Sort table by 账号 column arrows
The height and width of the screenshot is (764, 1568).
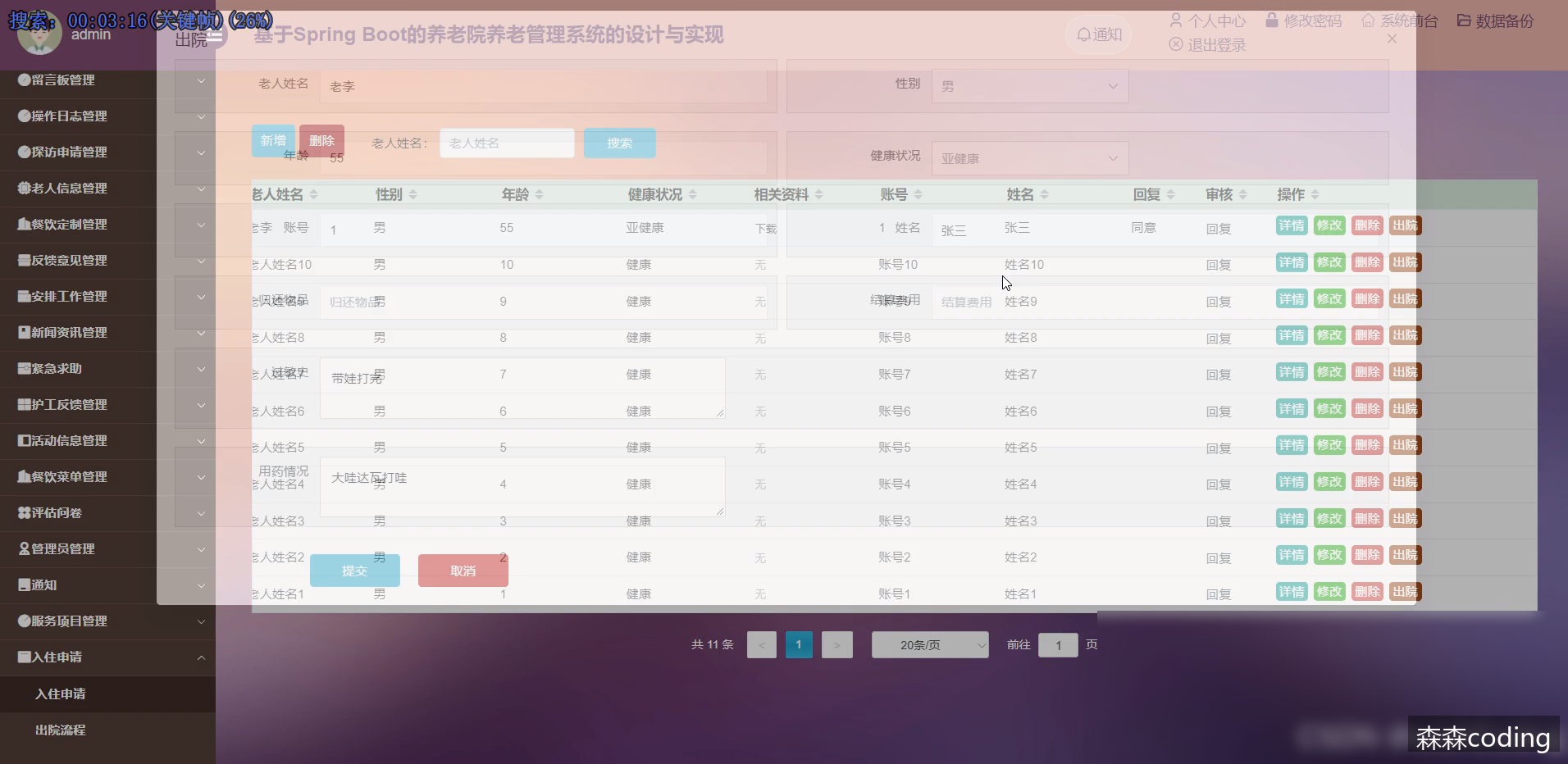click(918, 195)
